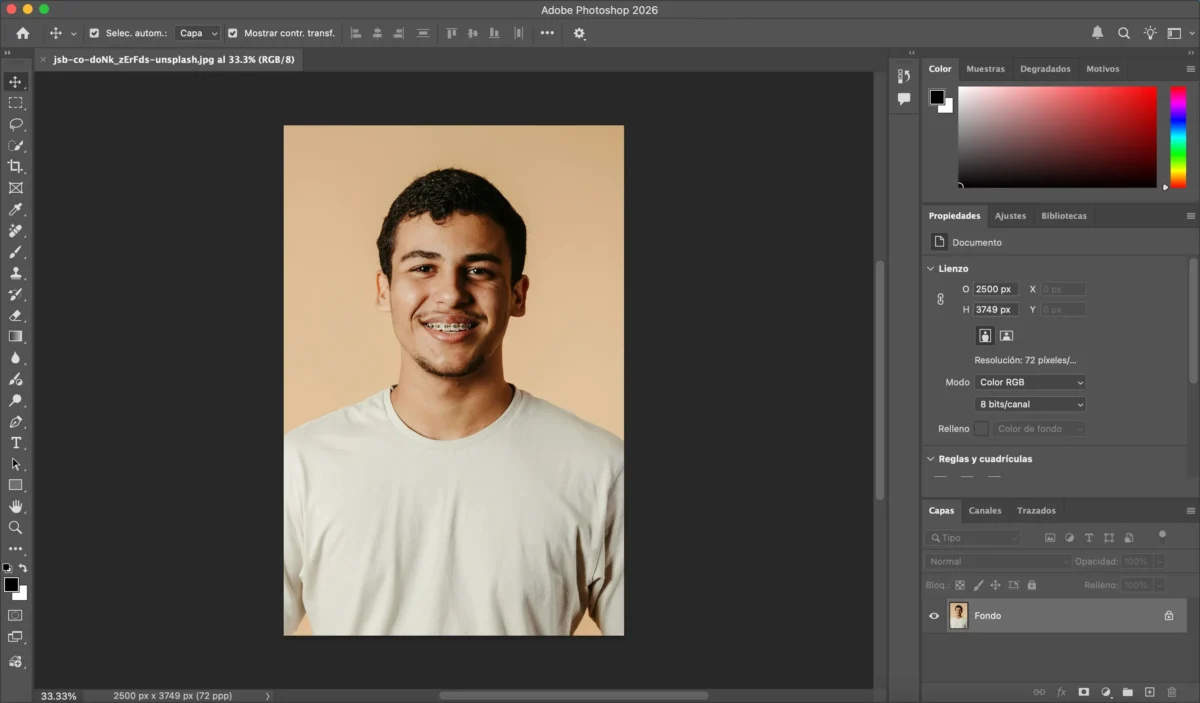
Task: Disable the Selec. autom. checkbox
Action: coord(94,33)
